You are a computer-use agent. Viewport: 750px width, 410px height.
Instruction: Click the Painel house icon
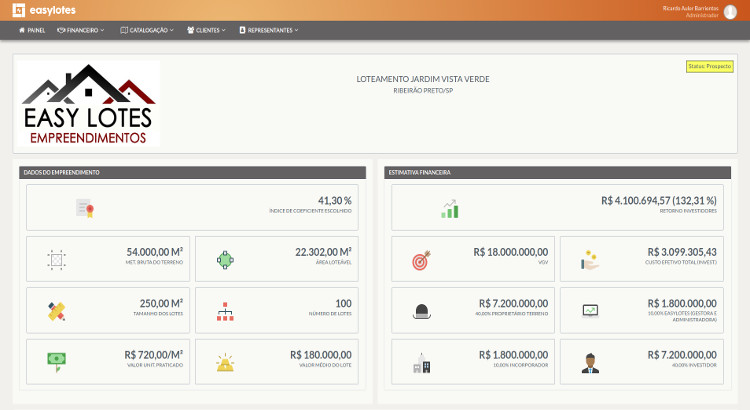coord(22,30)
